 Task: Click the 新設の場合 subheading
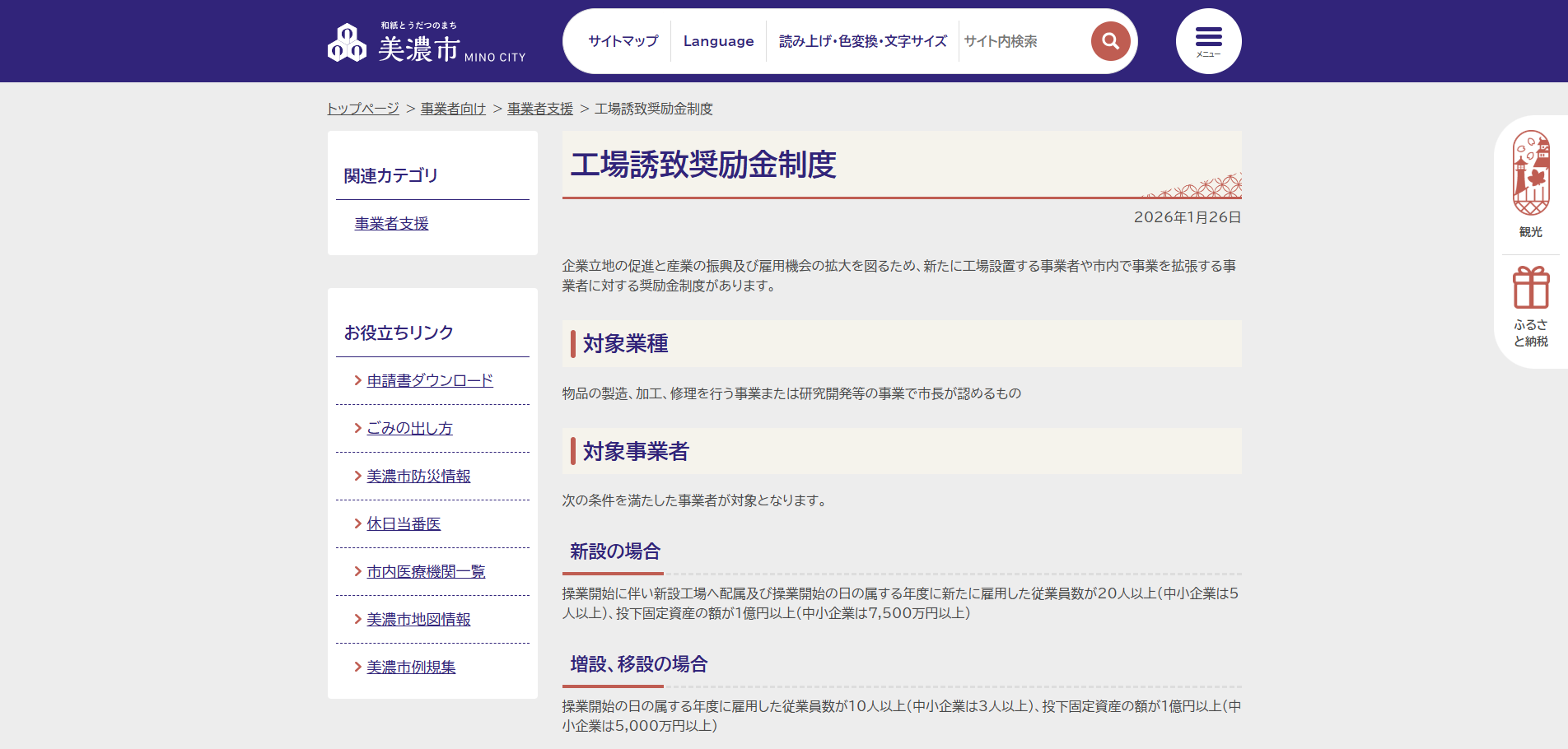point(615,551)
